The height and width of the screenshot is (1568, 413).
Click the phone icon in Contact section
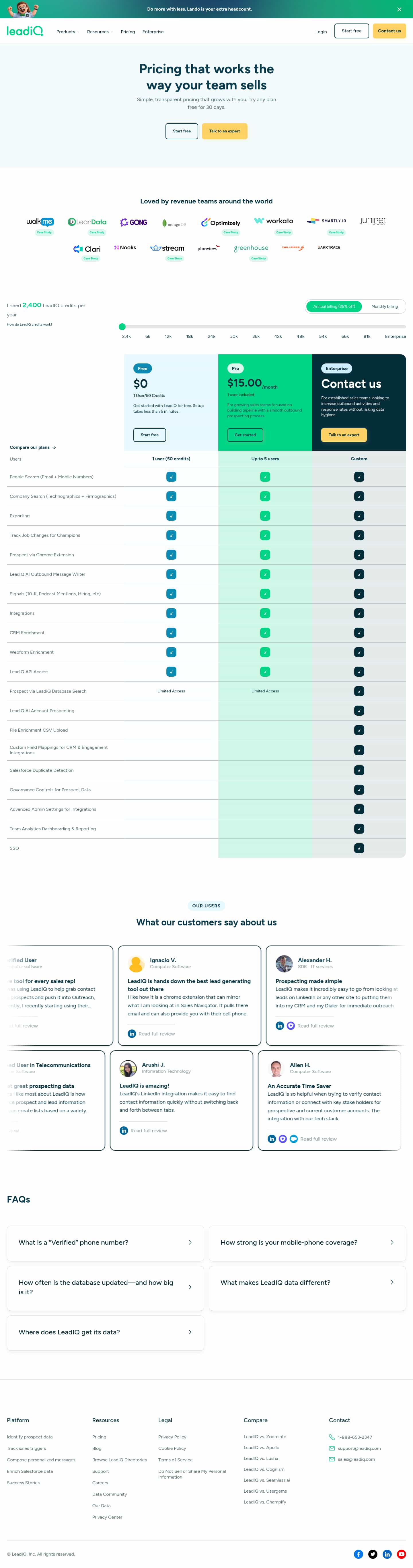[331, 1437]
